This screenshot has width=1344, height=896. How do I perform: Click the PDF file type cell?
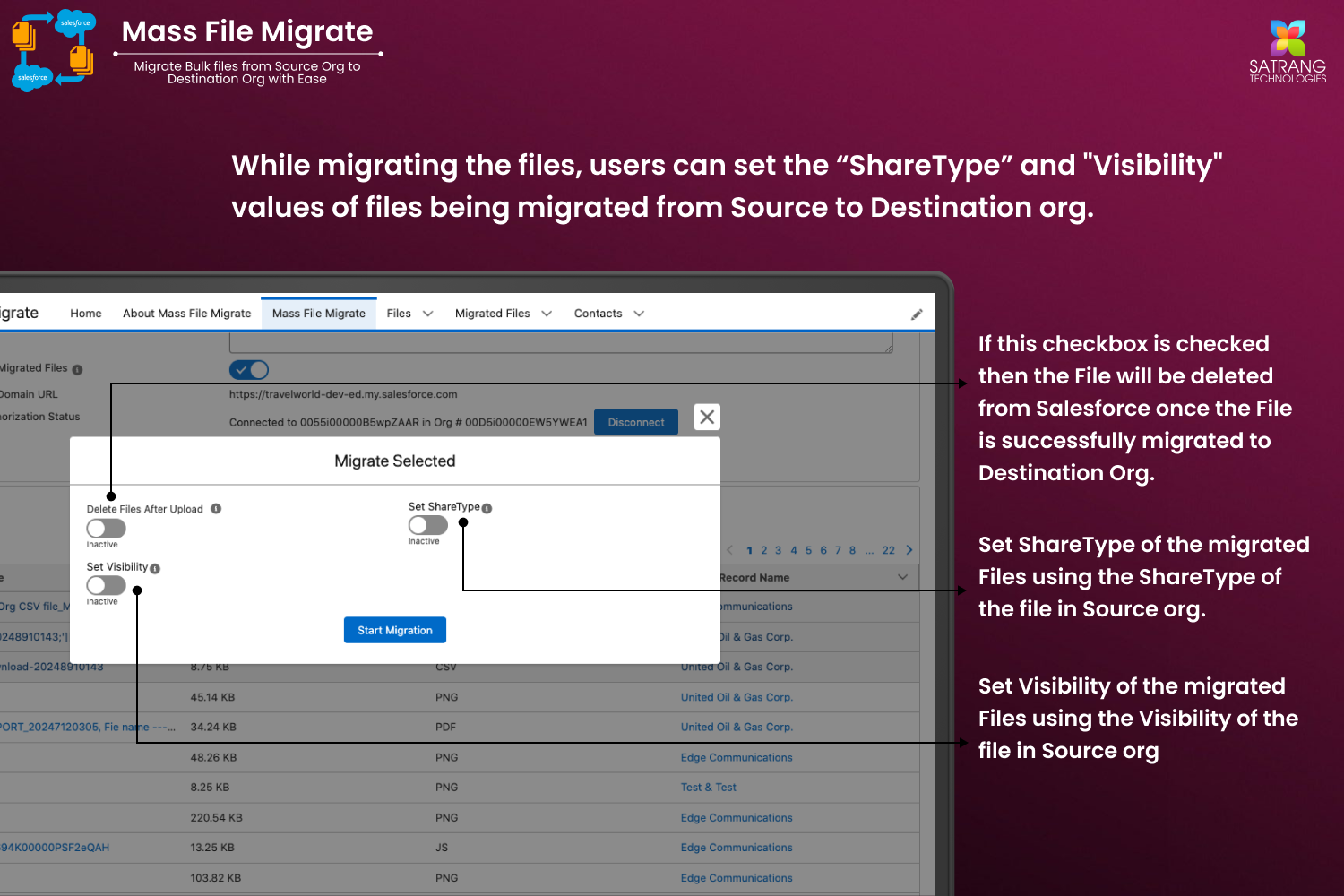446,728
